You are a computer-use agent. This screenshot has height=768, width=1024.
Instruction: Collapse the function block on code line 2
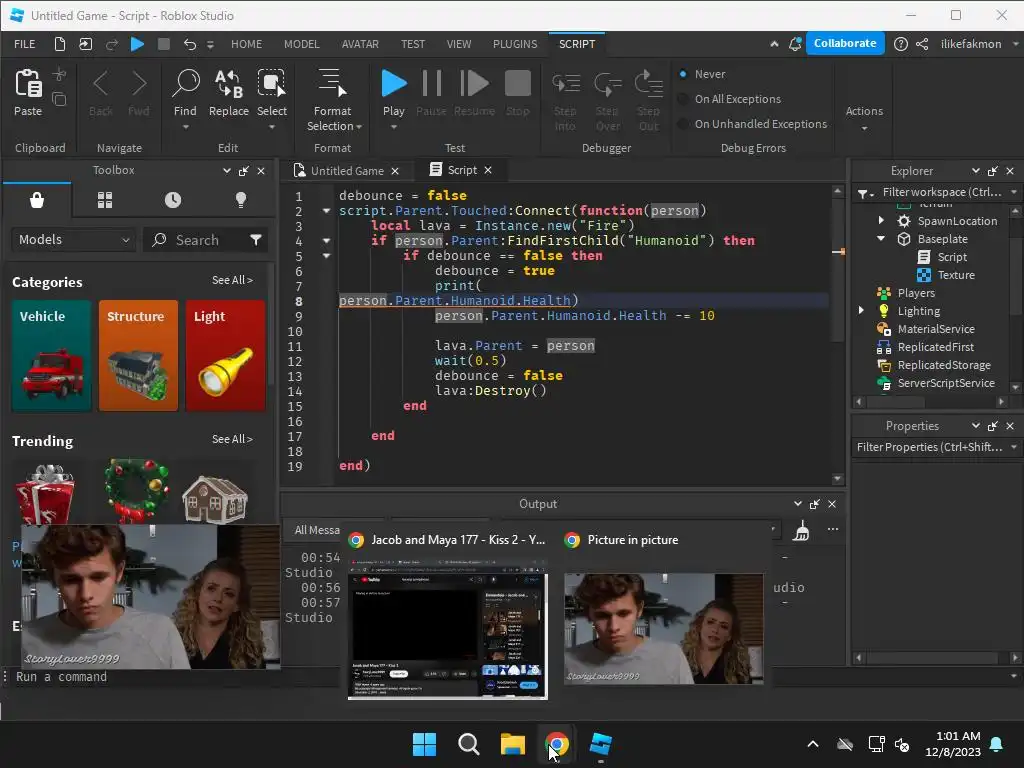tap(327, 211)
